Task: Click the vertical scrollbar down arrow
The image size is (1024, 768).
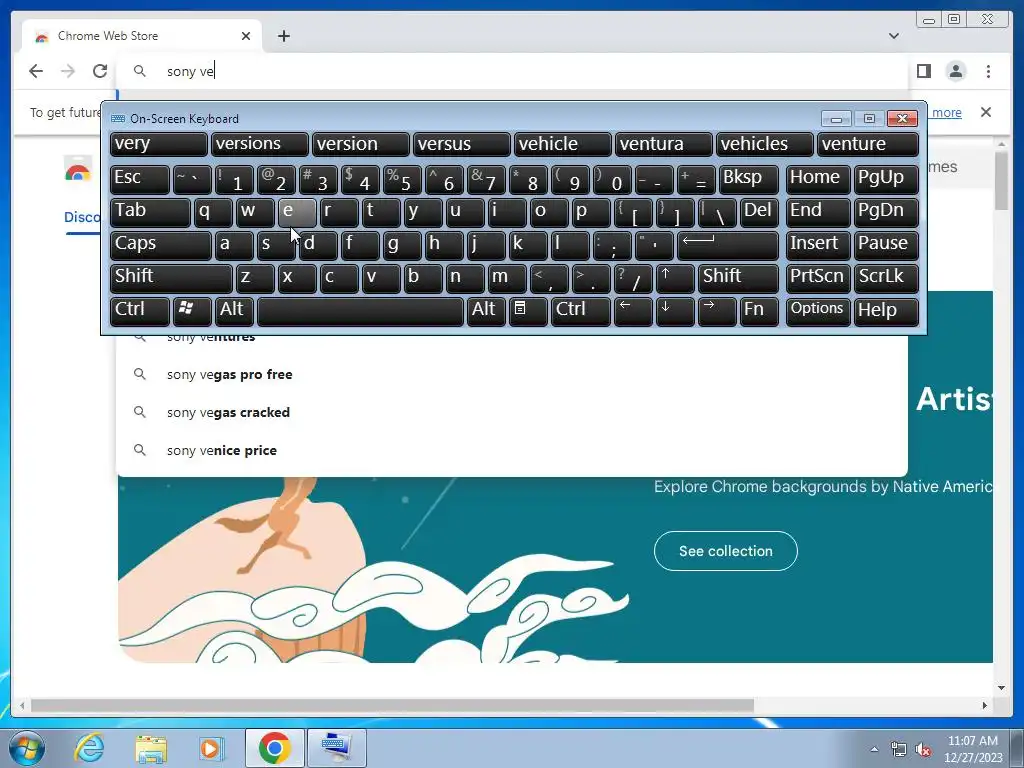Action: coord(1002,688)
